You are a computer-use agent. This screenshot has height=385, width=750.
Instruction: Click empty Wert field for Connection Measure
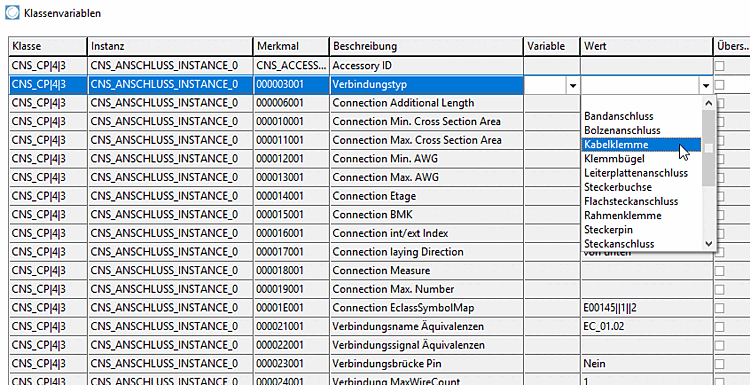[647, 271]
